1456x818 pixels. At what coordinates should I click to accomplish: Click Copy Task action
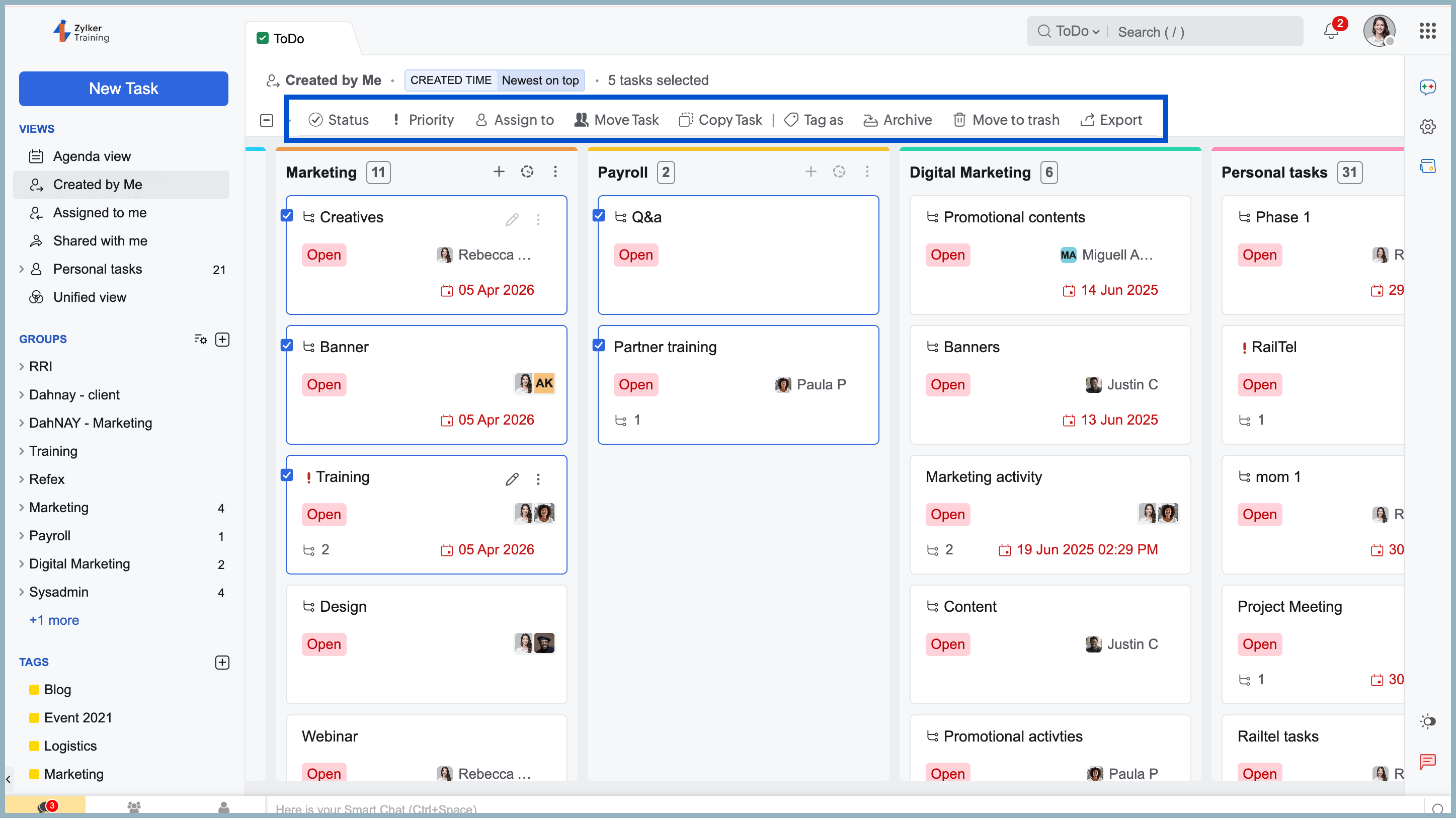pos(720,120)
